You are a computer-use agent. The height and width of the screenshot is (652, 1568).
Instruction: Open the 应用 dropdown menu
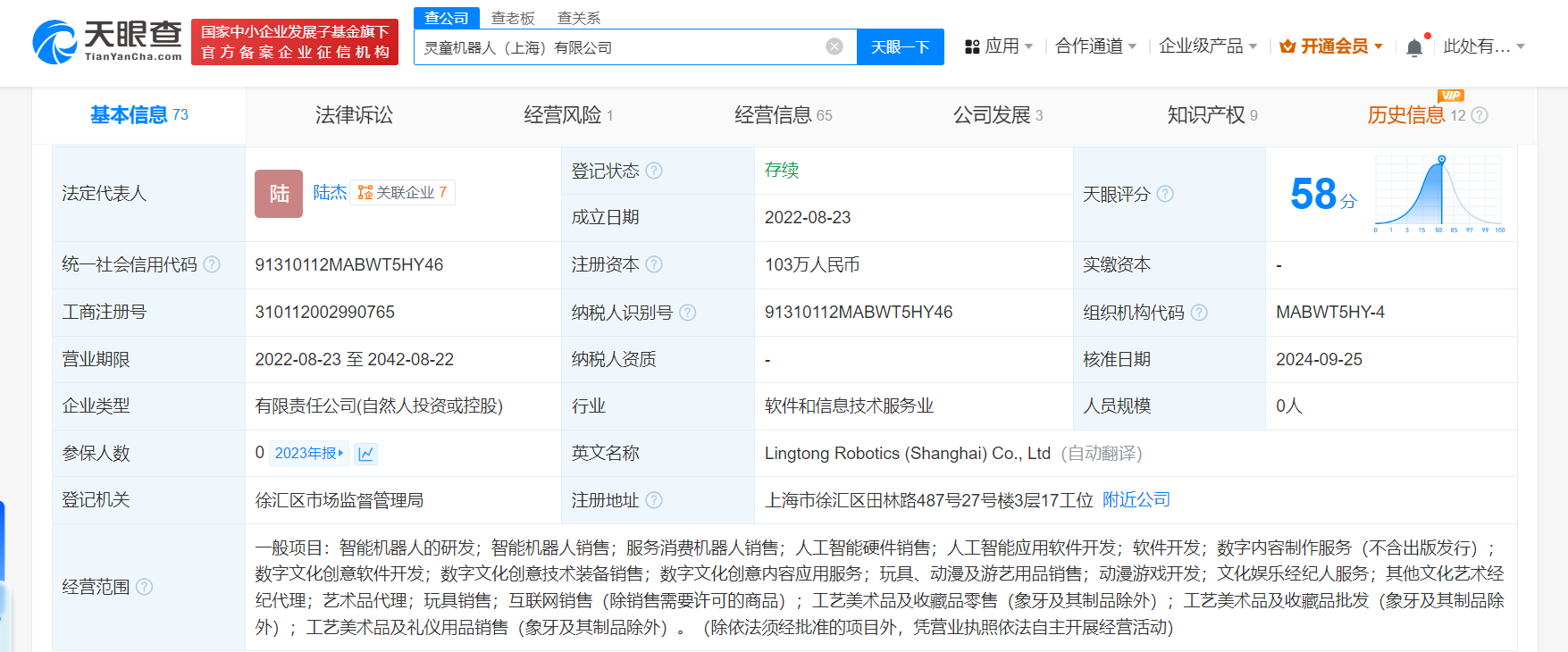999,46
